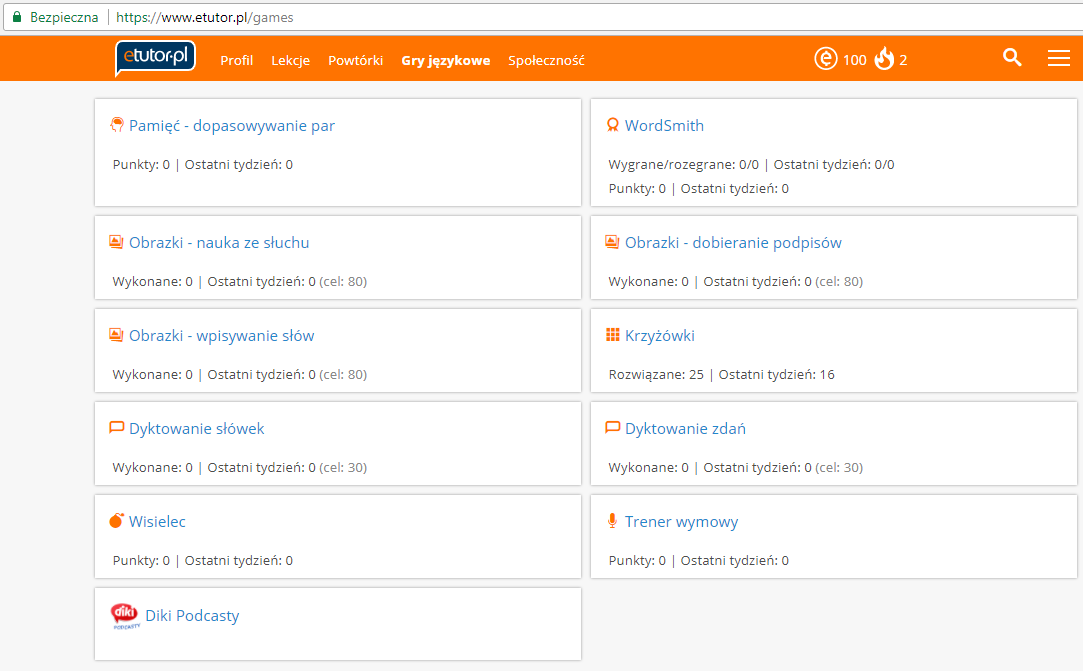
Task: Click the browser address bar URL
Action: [205, 18]
